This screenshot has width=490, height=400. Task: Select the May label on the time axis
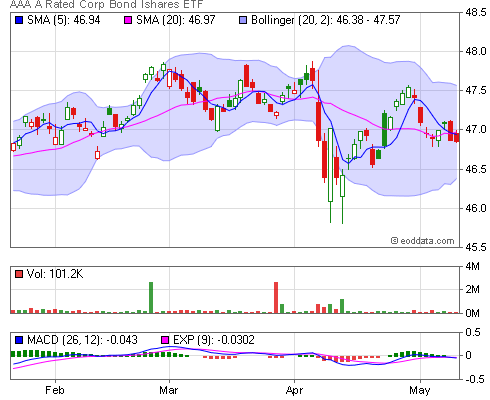coord(420,390)
